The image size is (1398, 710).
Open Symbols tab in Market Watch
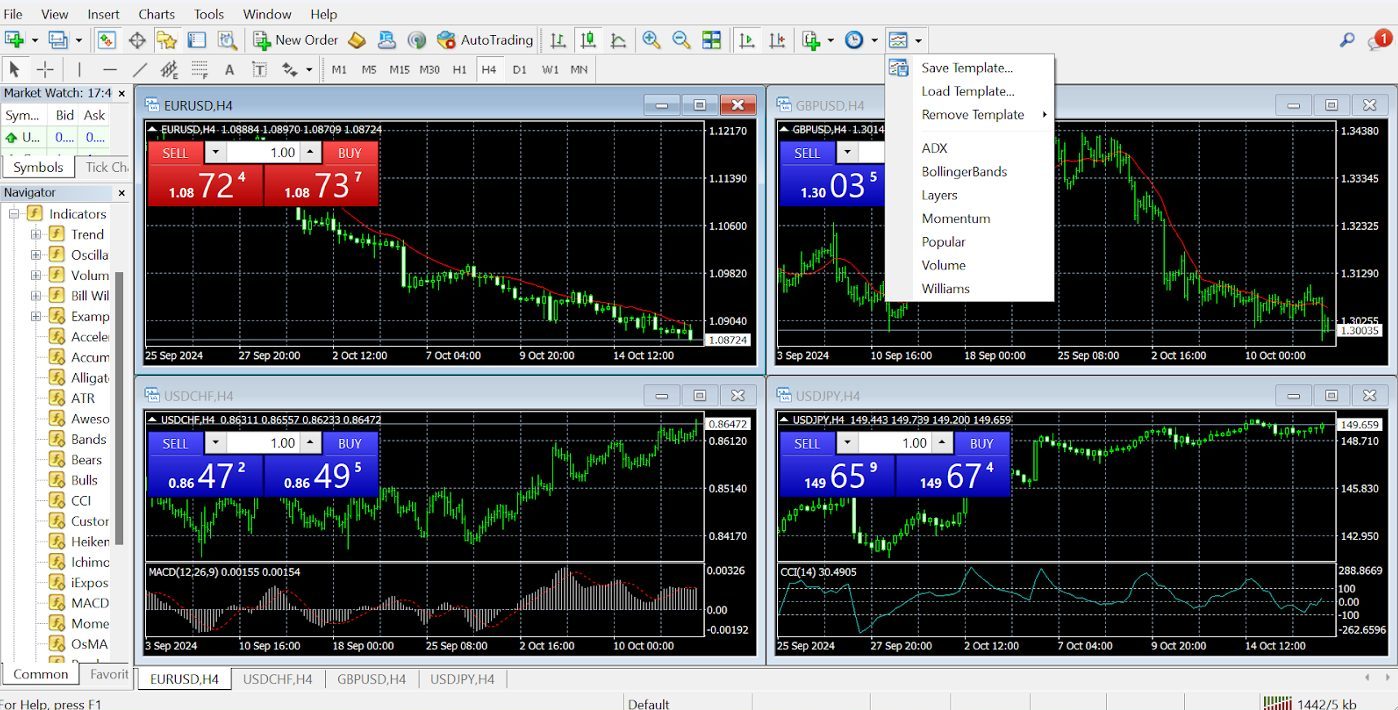[38, 167]
